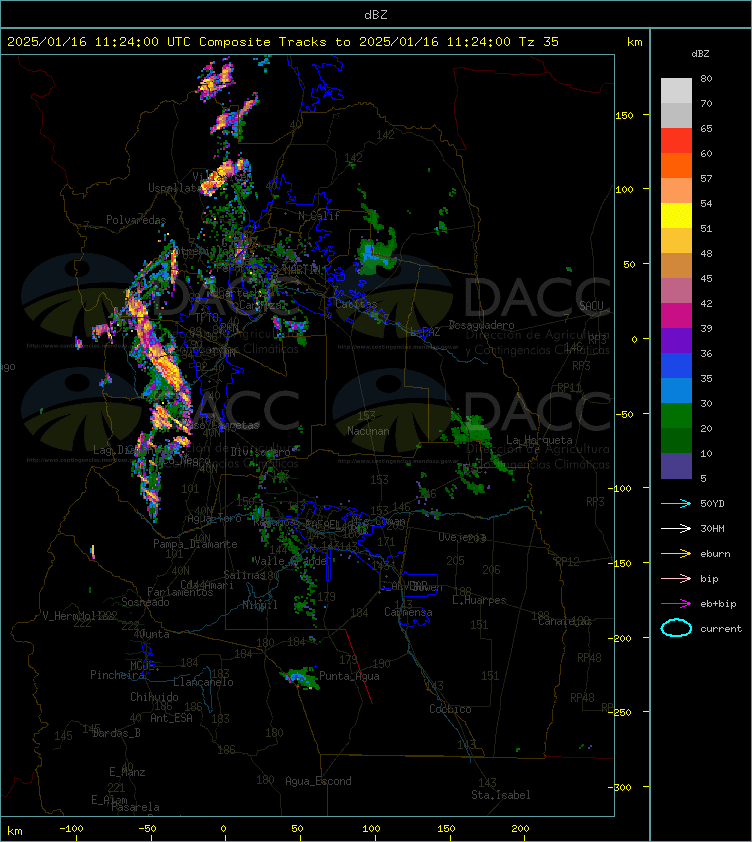Select the dark blue 36-35 dBZ swatch

676,366
